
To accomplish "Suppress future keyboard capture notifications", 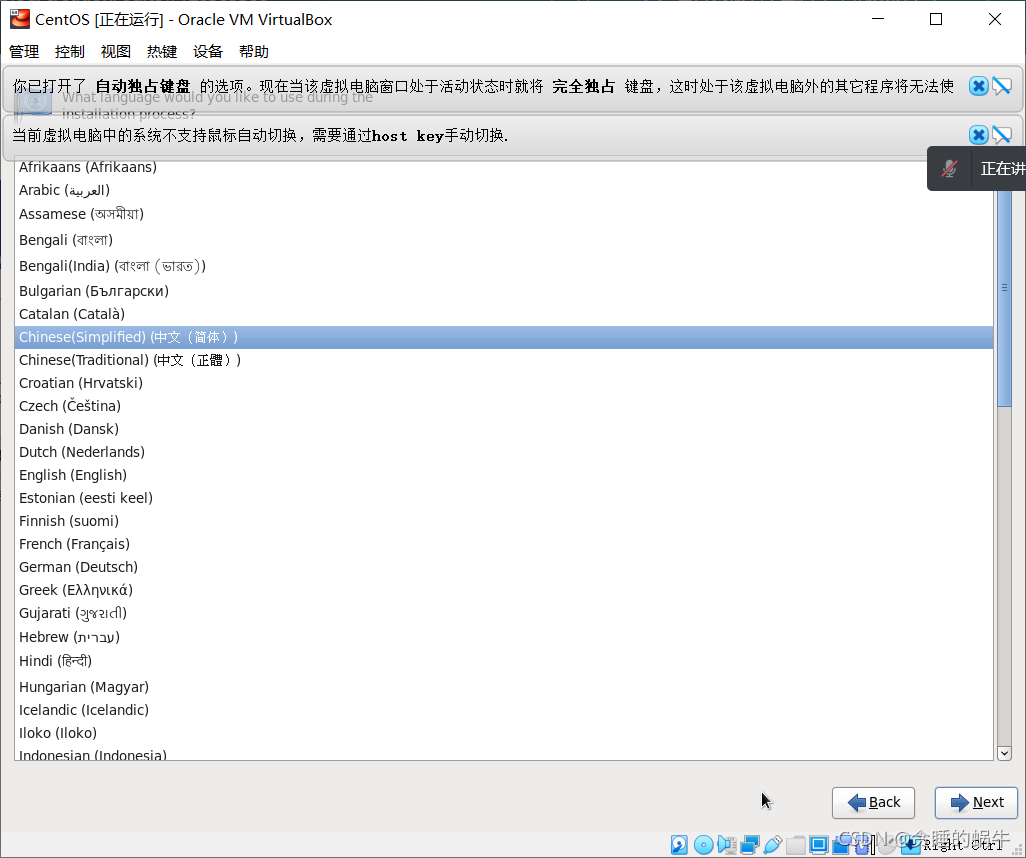I will 1002,86.
